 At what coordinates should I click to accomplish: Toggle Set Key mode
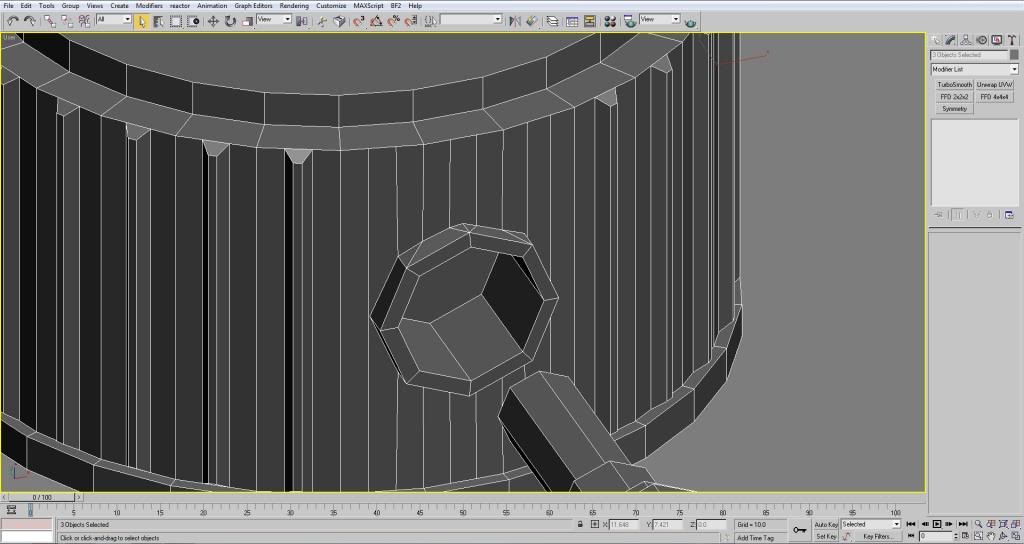pyautogui.click(x=826, y=536)
